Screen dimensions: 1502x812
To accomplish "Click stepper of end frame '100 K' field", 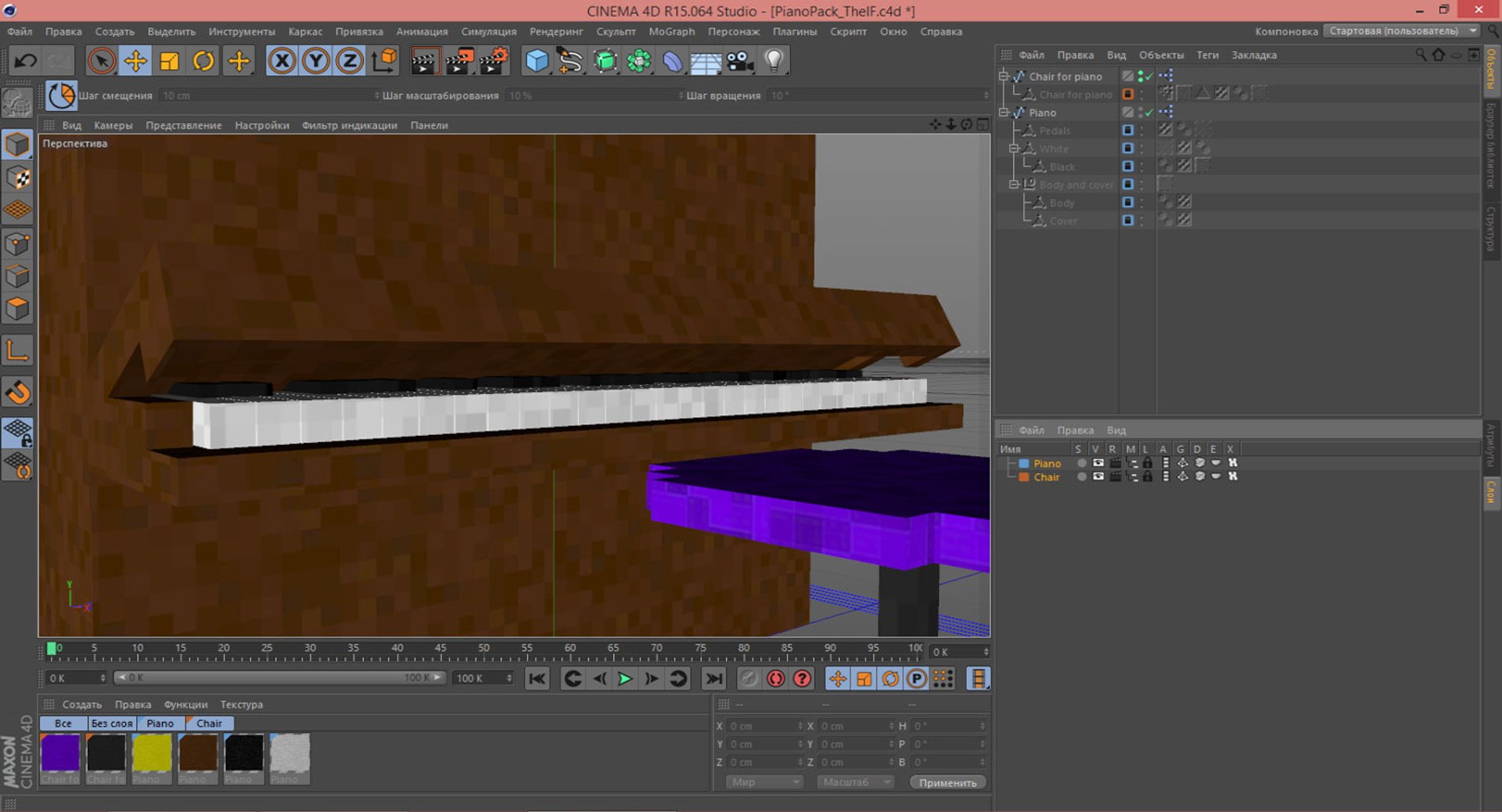I will (x=509, y=678).
